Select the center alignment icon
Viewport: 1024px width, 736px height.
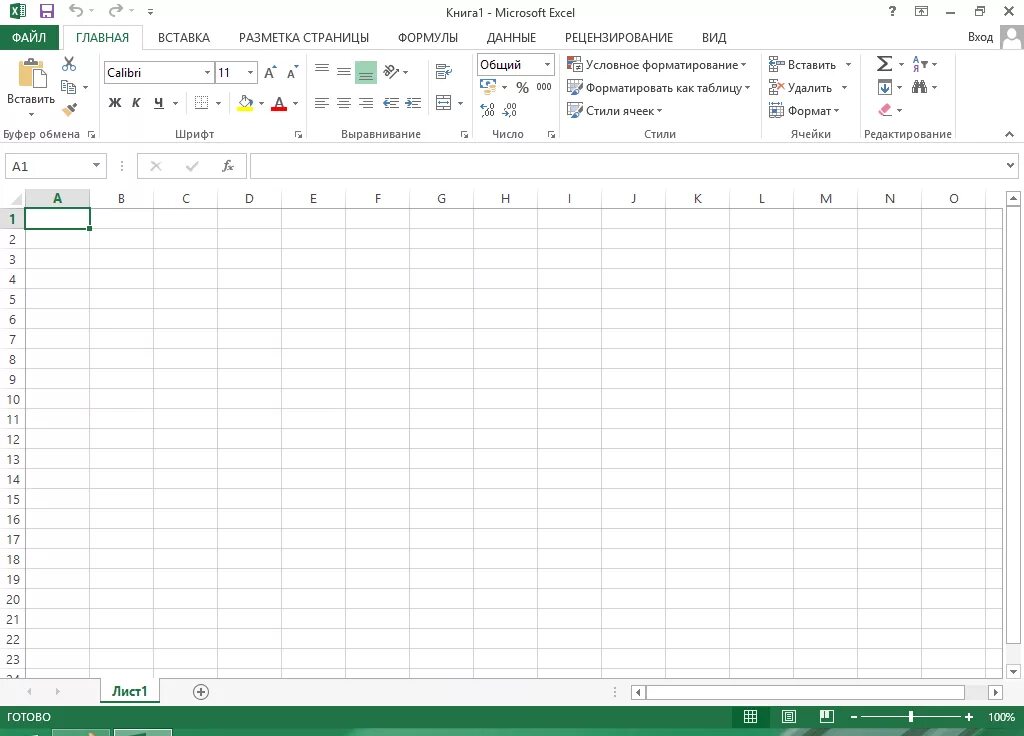(x=343, y=103)
